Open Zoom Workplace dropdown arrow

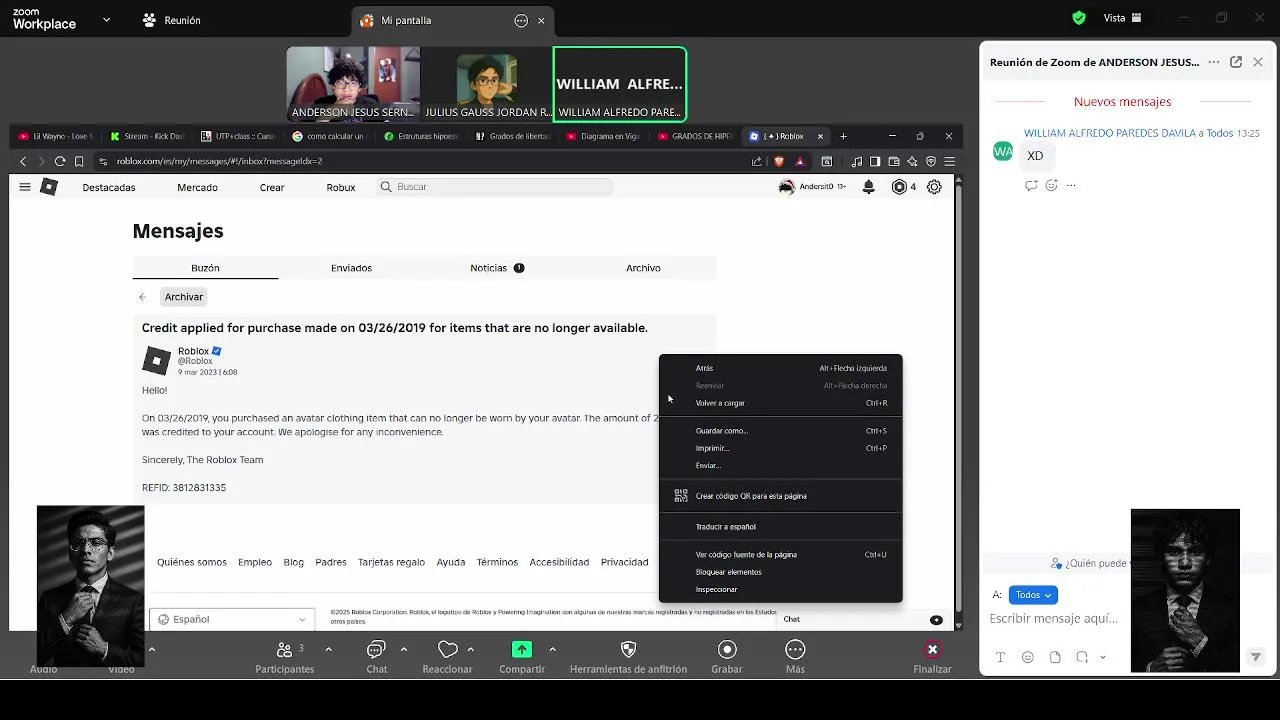pyautogui.click(x=106, y=19)
